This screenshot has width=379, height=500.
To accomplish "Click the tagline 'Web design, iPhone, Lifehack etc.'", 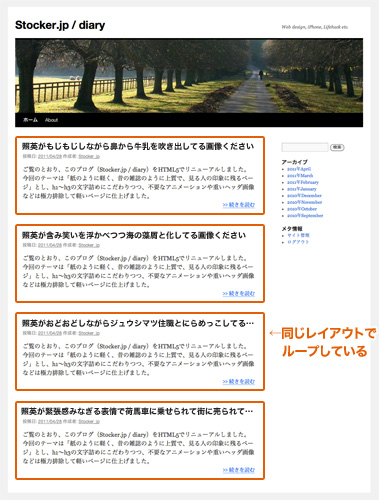I will click(315, 27).
